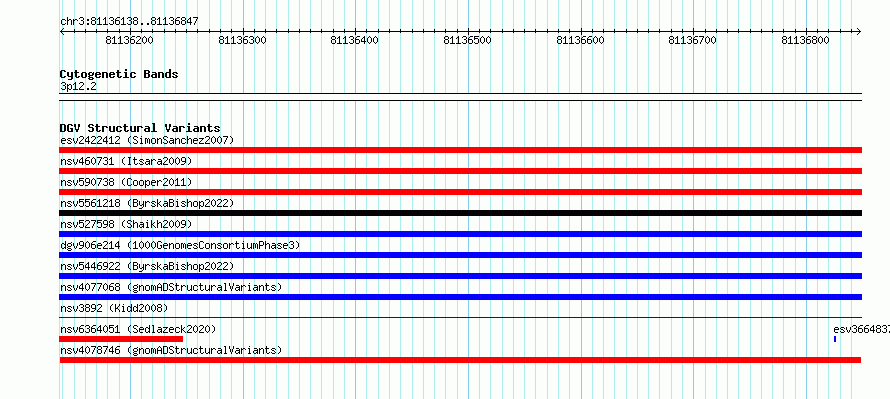
Task: Select the blue nsv527598 (Shaikh2009) bar
Action: point(460,234)
